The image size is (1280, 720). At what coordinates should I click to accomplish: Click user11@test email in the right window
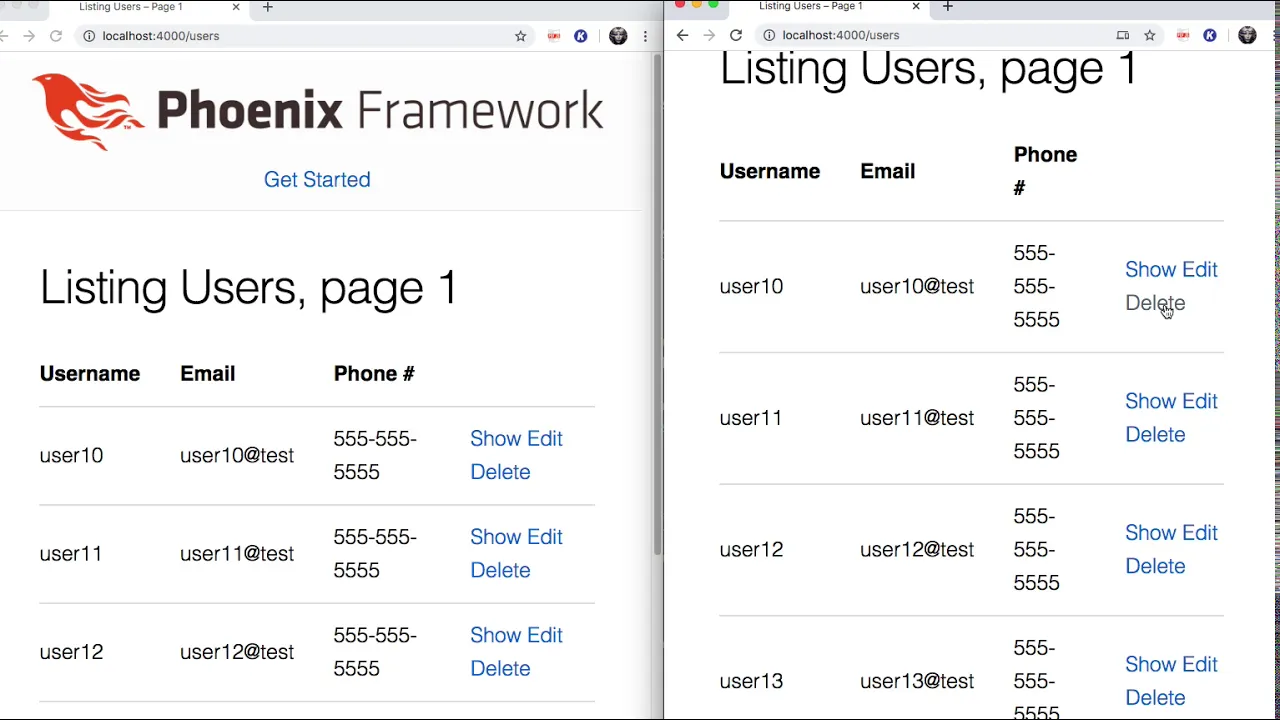(x=917, y=418)
